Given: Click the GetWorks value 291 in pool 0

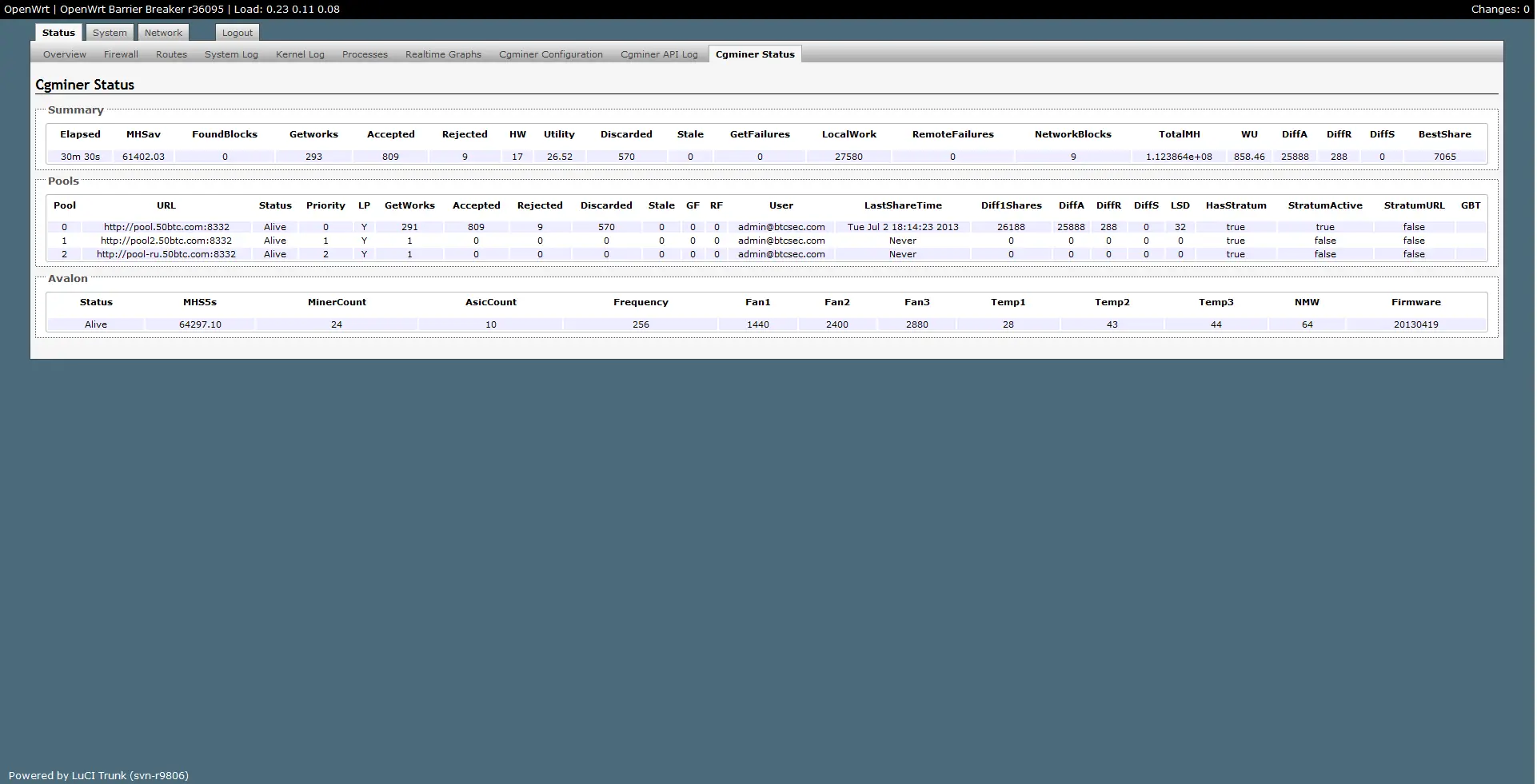Looking at the screenshot, I should pos(409,227).
